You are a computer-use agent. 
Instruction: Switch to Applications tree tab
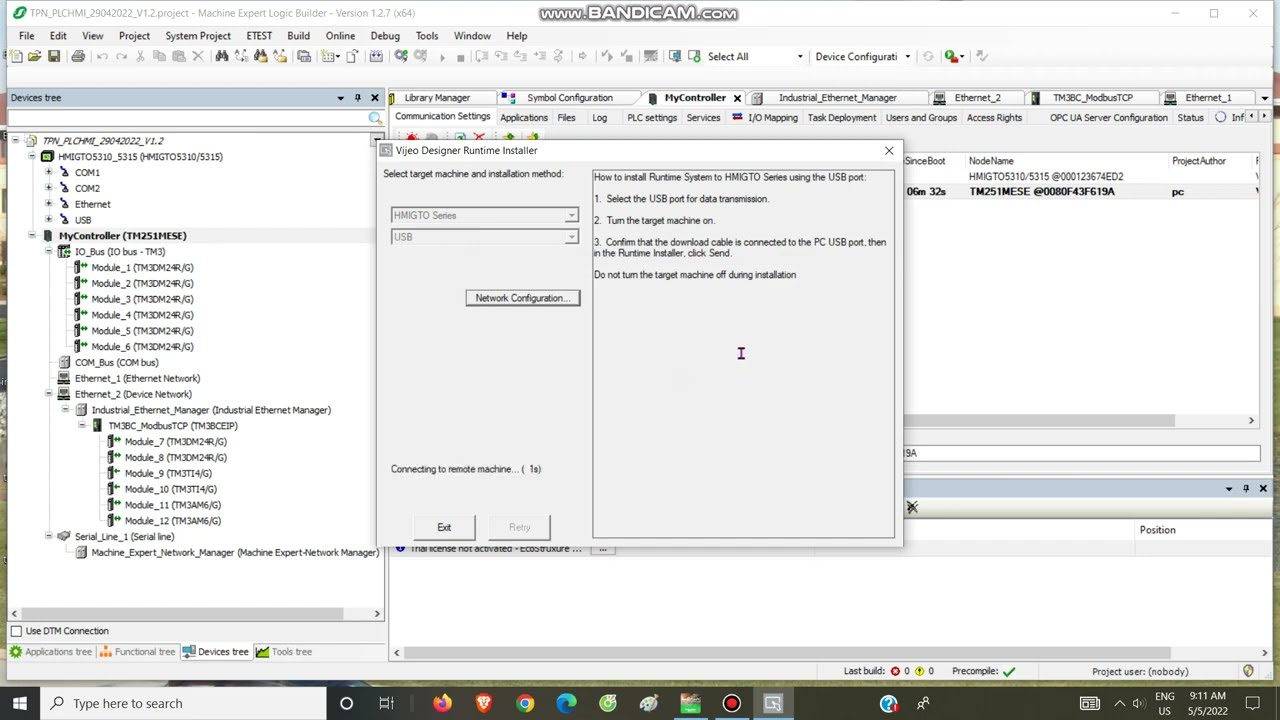pos(51,652)
